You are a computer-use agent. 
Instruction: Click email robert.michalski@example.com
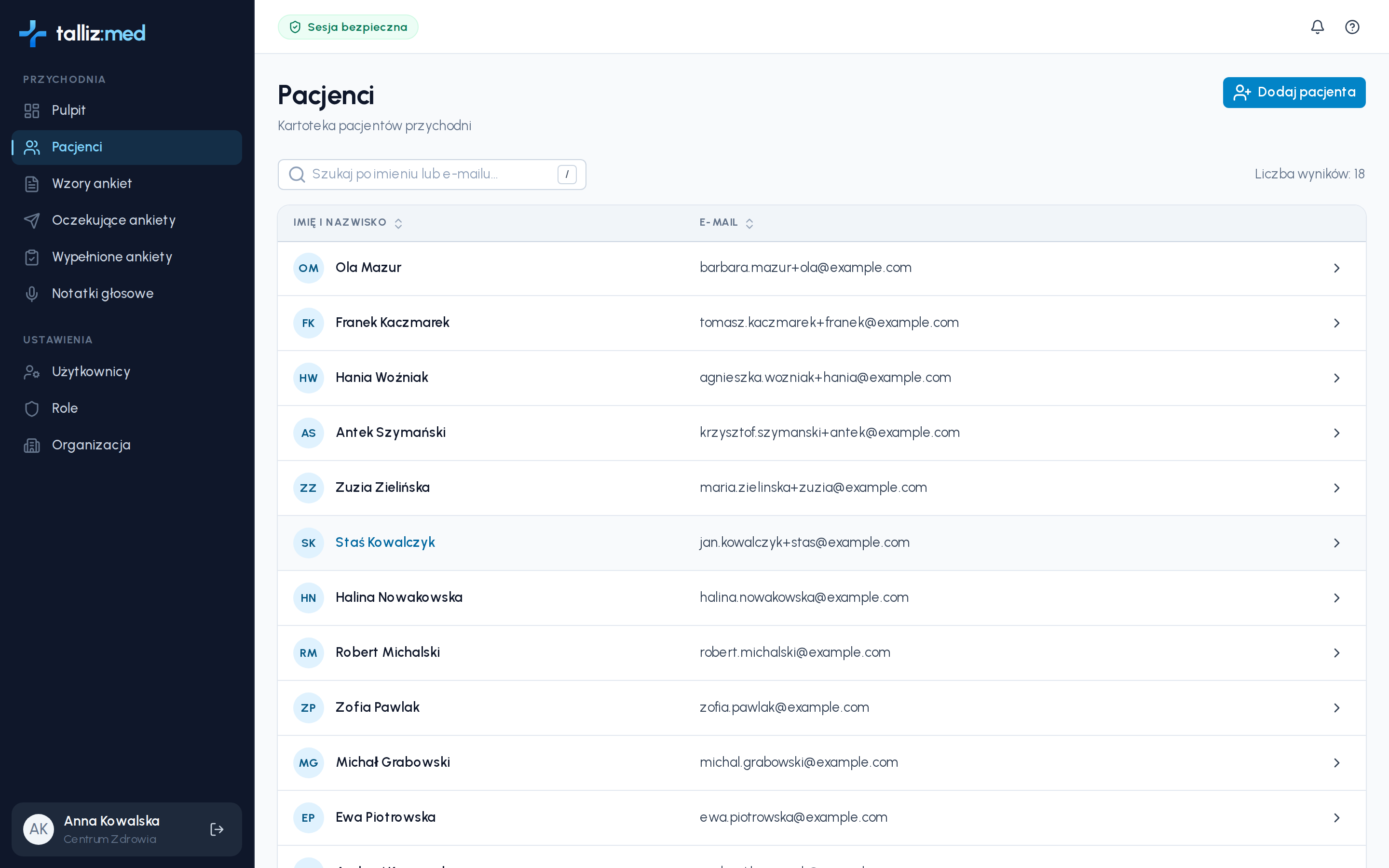click(795, 652)
